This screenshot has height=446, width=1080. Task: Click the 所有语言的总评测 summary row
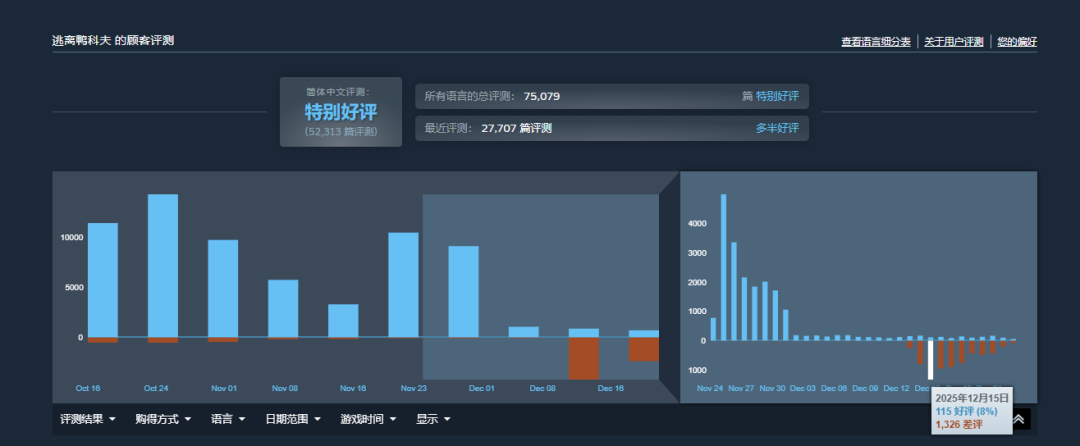(x=611, y=96)
